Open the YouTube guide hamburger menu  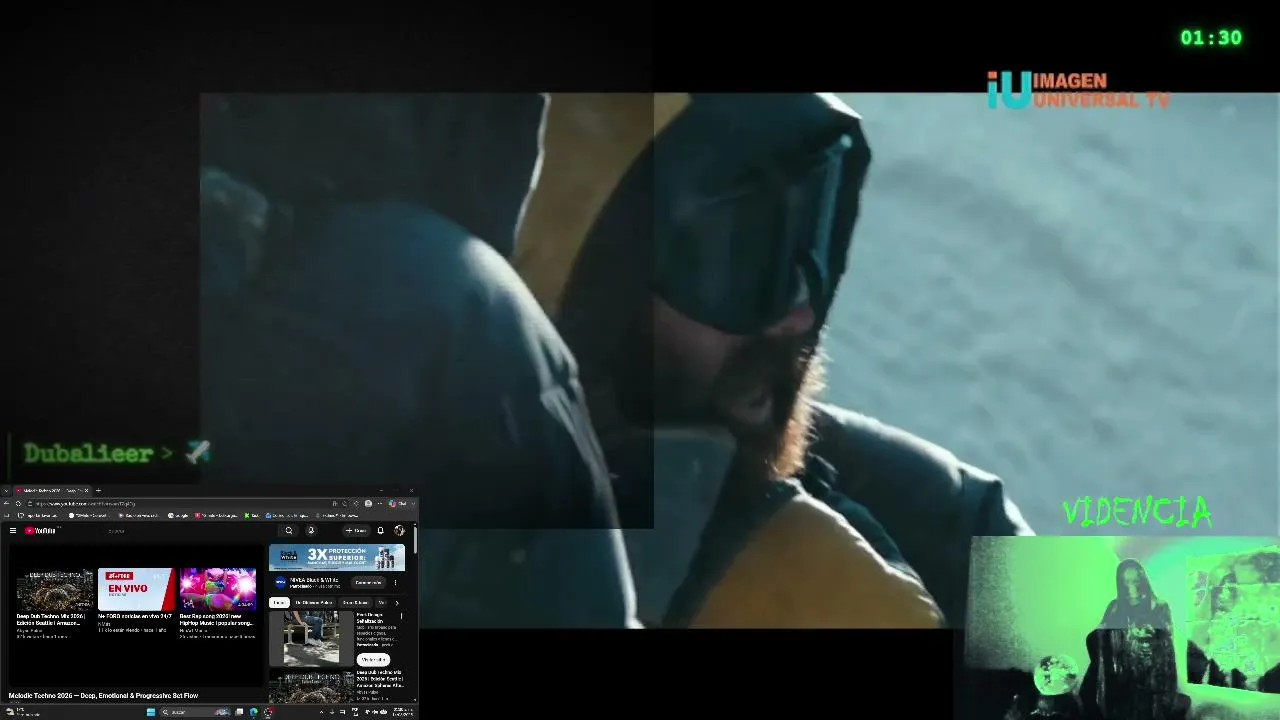(x=12, y=531)
